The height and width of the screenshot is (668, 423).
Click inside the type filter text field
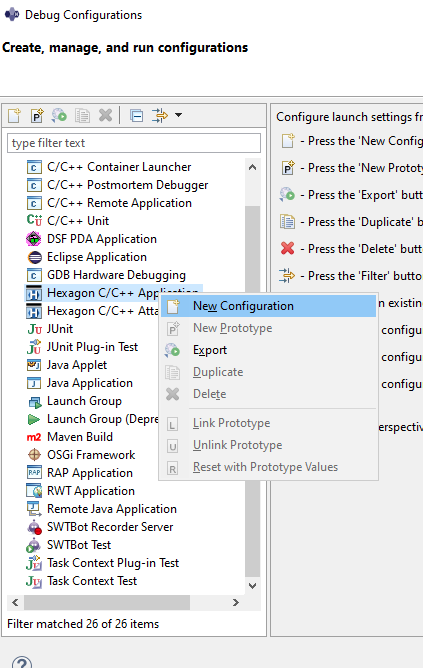coord(134,143)
